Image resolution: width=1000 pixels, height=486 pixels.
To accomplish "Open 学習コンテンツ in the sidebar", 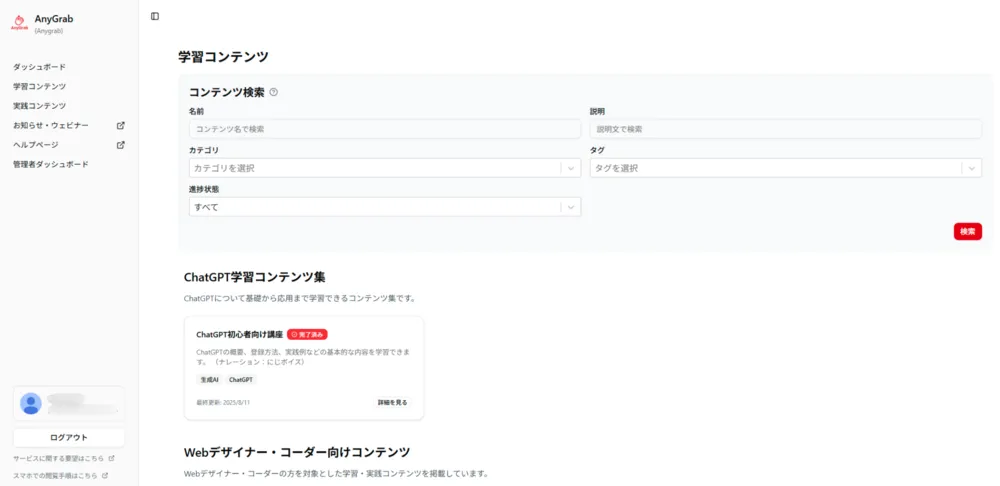I will [40, 86].
